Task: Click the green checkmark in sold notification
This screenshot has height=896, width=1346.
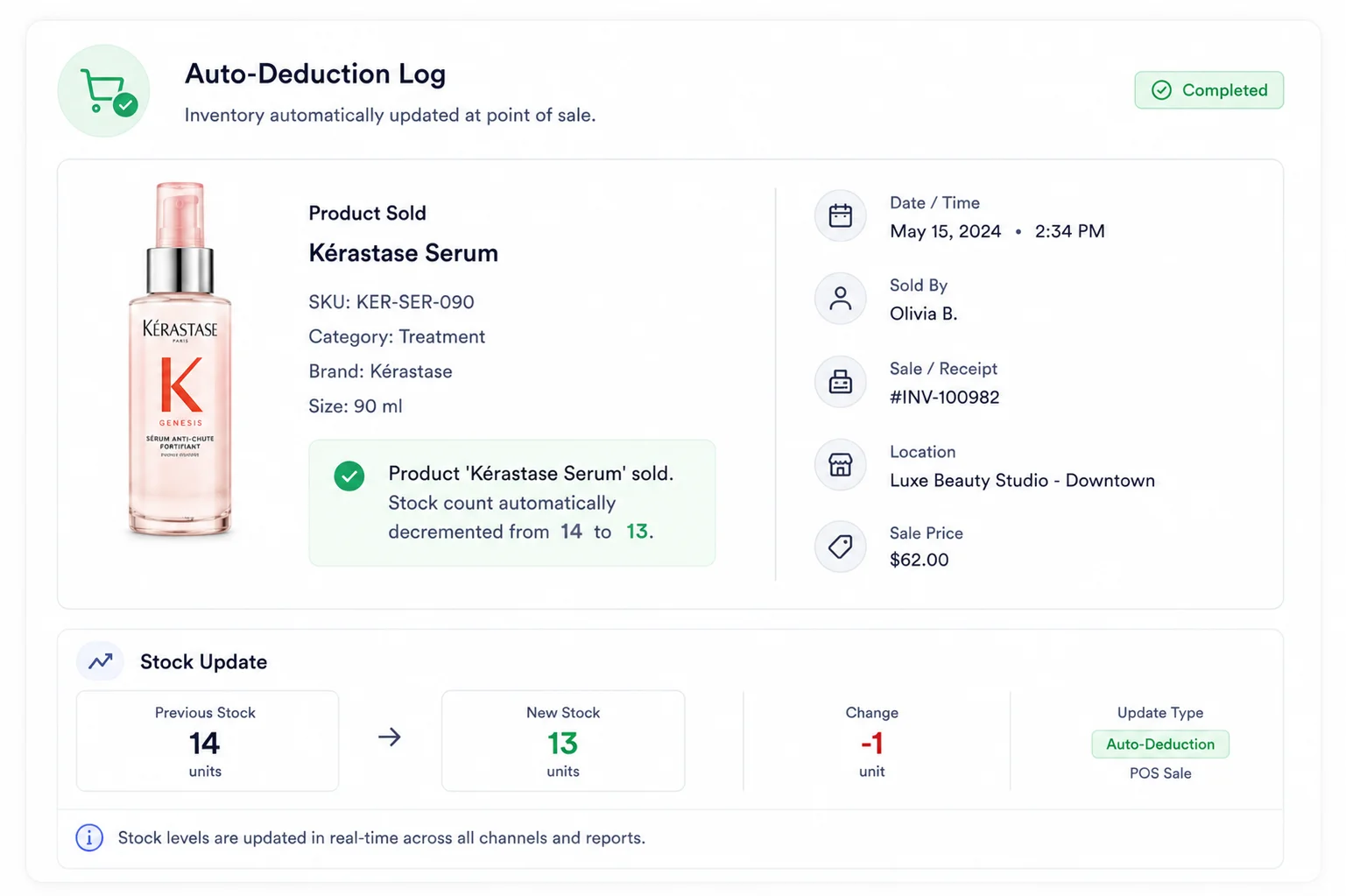Action: coord(349,476)
